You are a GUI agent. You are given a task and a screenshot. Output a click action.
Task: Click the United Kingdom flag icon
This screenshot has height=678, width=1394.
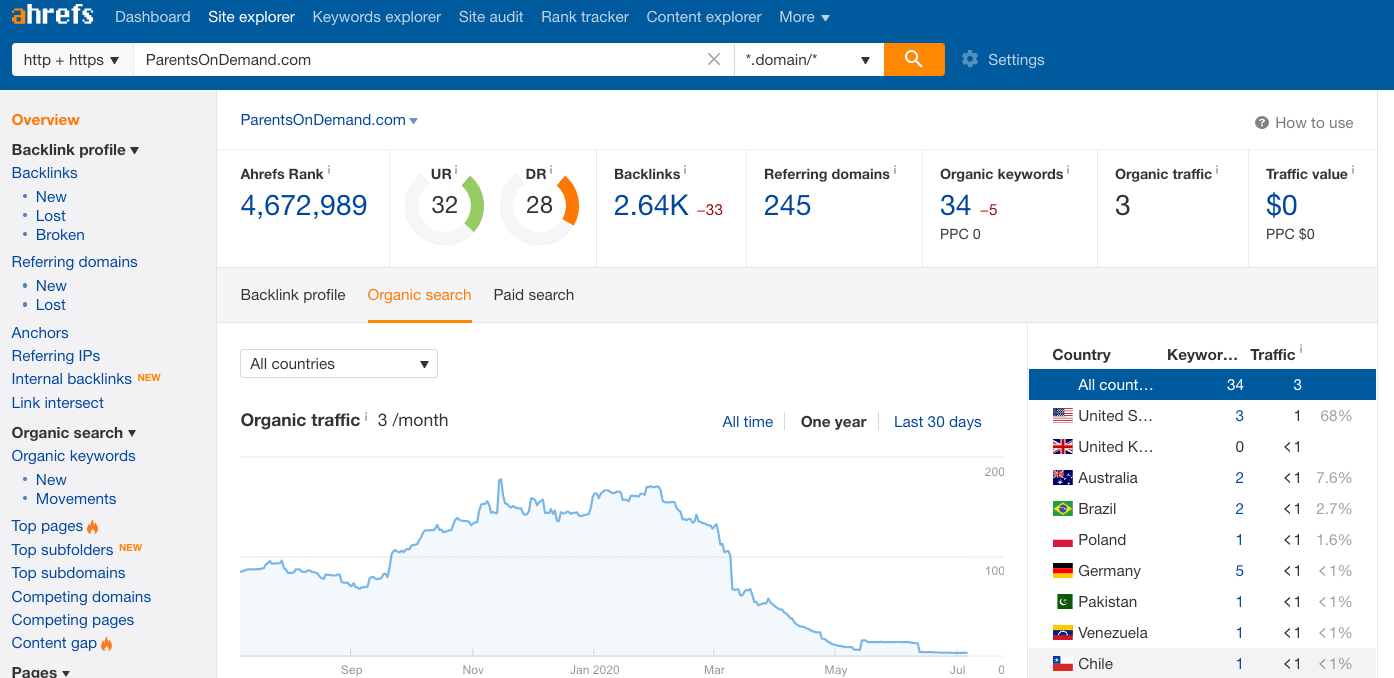click(x=1063, y=446)
